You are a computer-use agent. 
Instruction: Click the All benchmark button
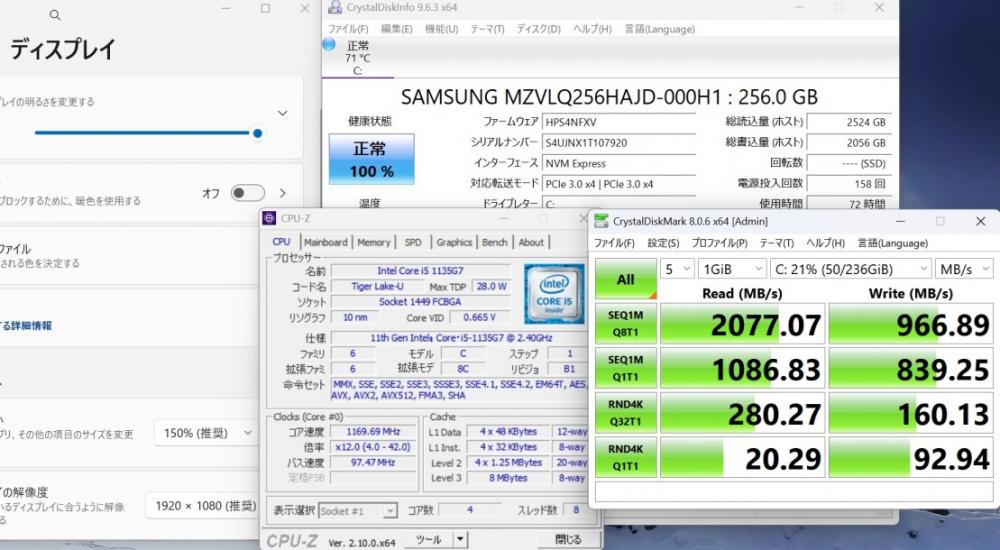[x=626, y=279]
